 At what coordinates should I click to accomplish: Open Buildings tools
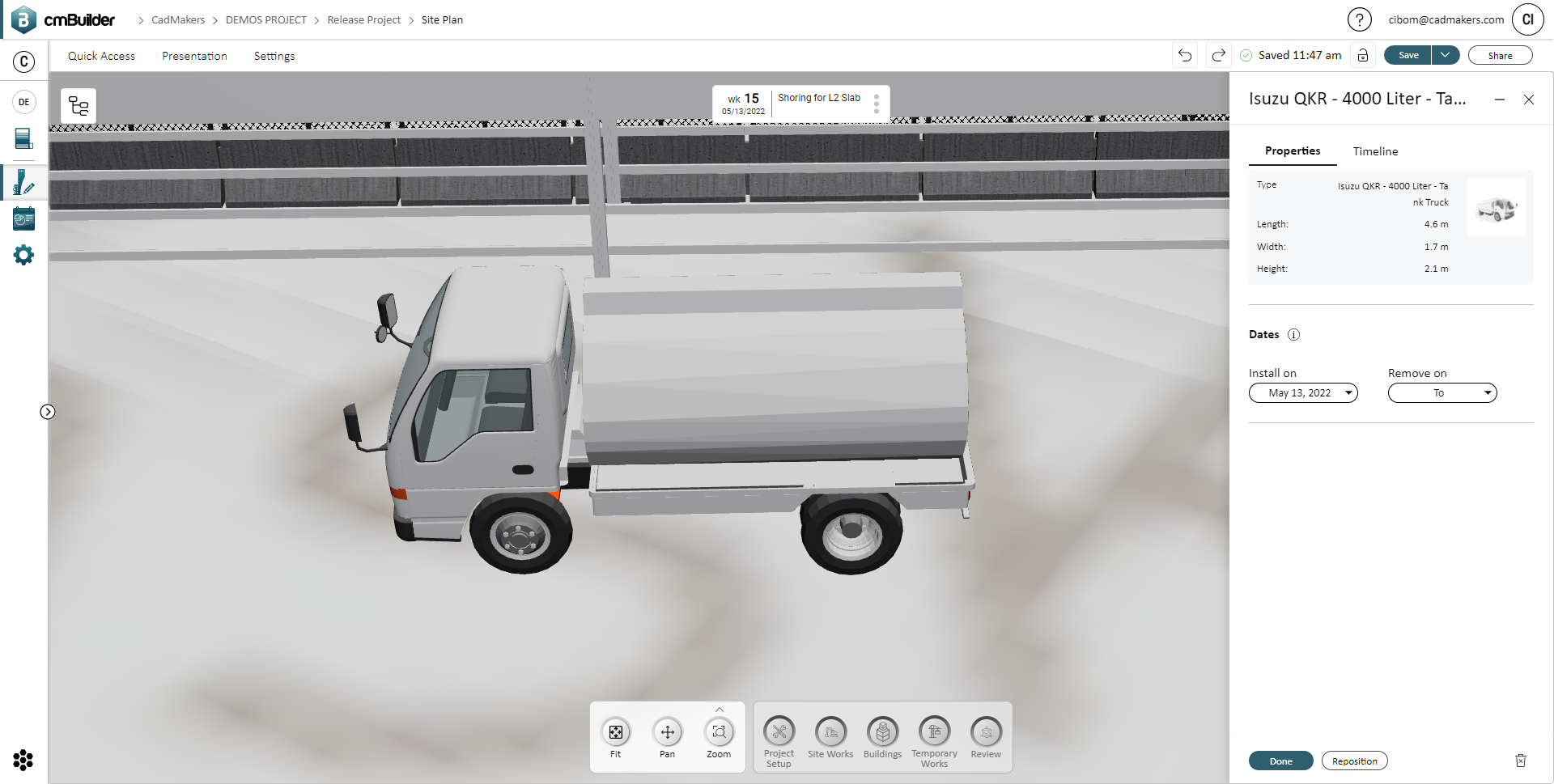click(882, 738)
